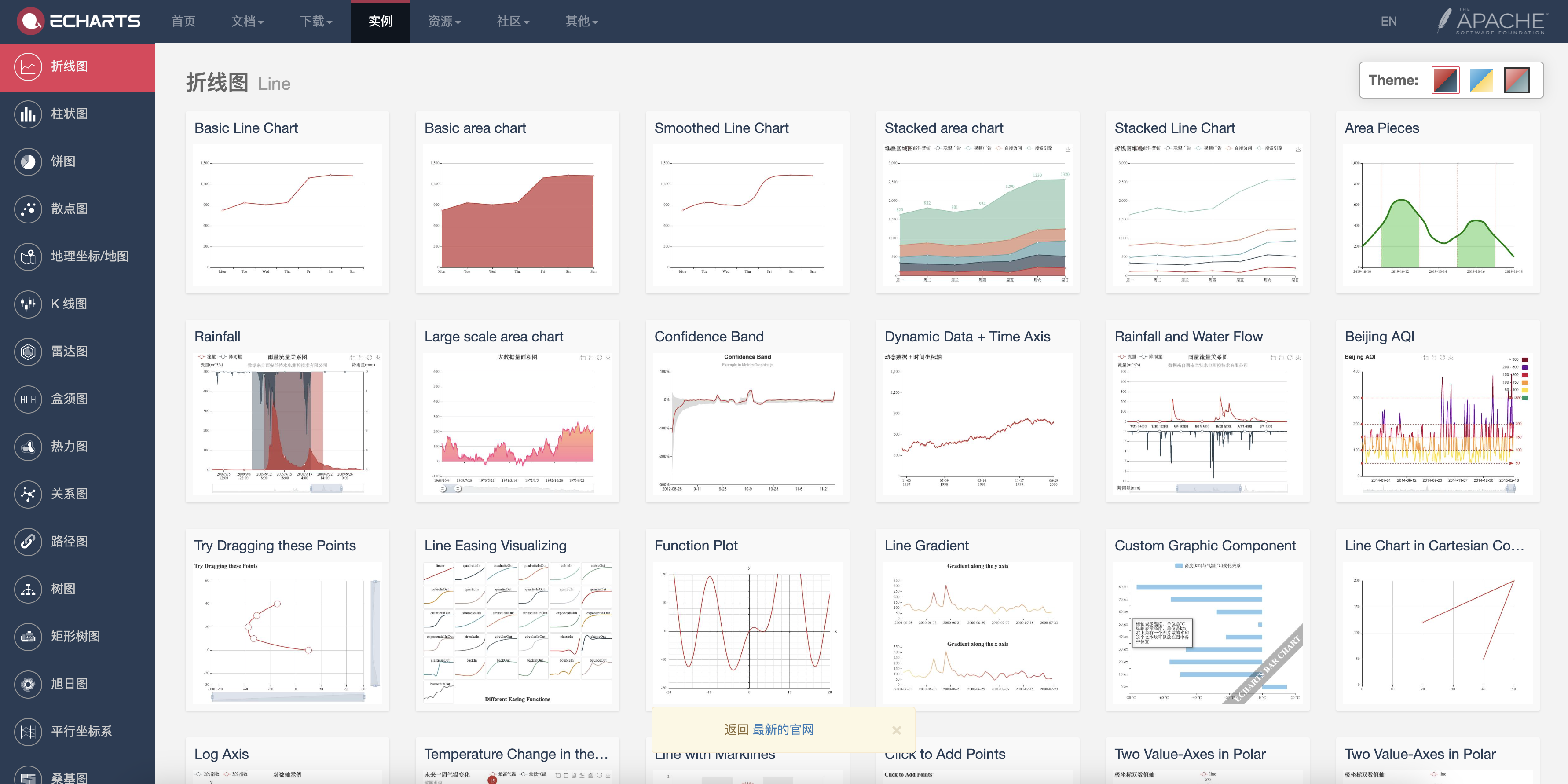
Task: Select the grey-pink theme swatch
Action: tap(1516, 80)
